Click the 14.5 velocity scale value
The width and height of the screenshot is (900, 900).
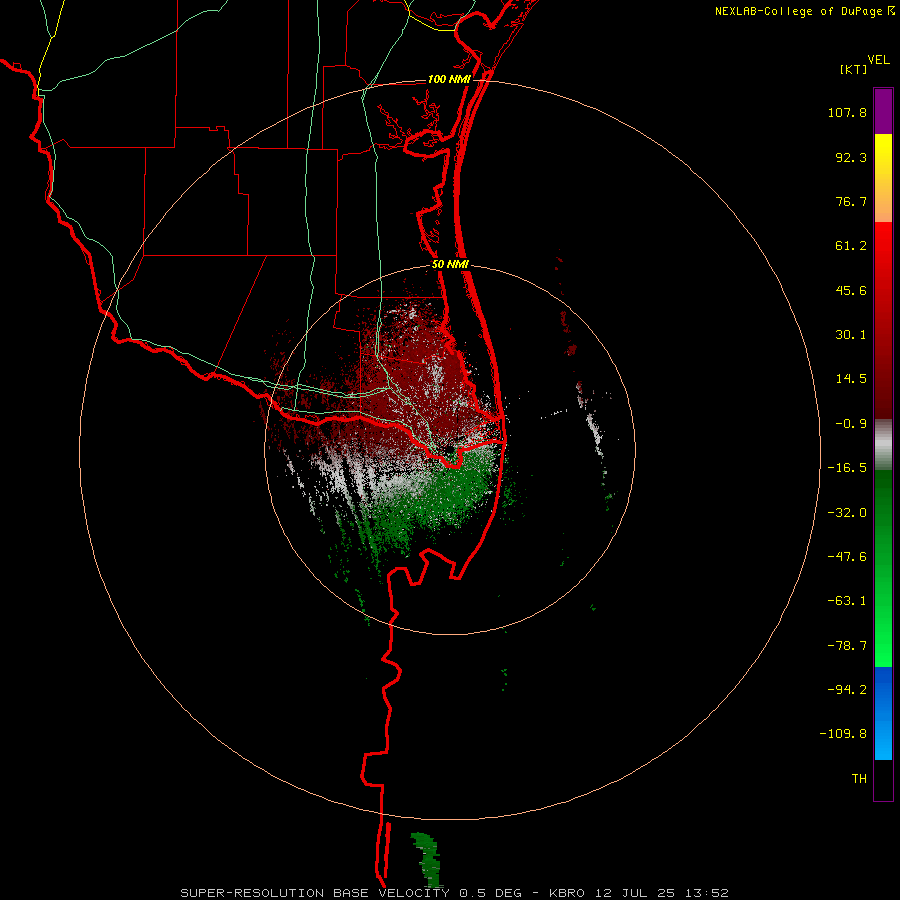(851, 379)
